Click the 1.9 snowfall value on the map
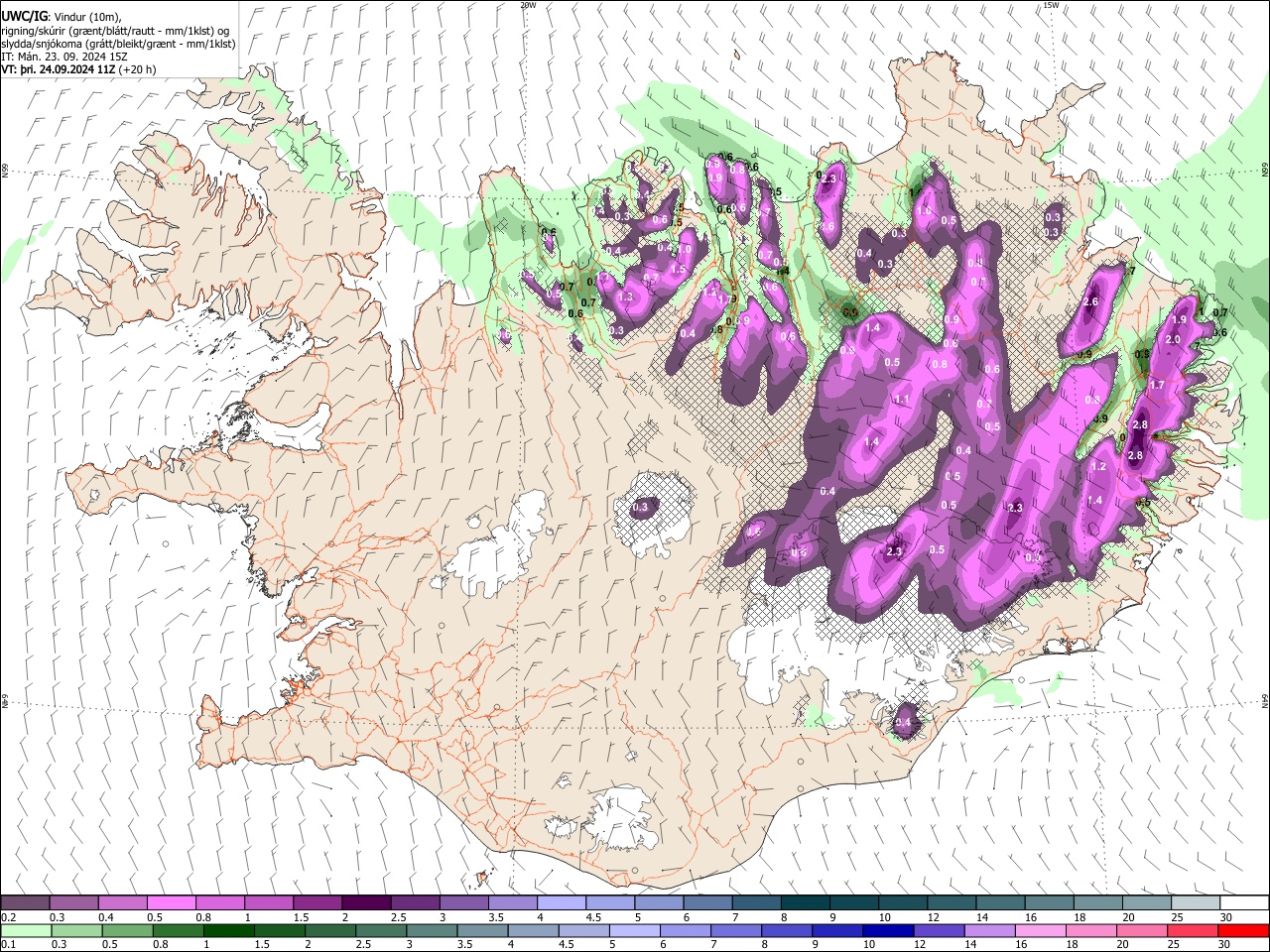1270x952 pixels. [x=1179, y=320]
